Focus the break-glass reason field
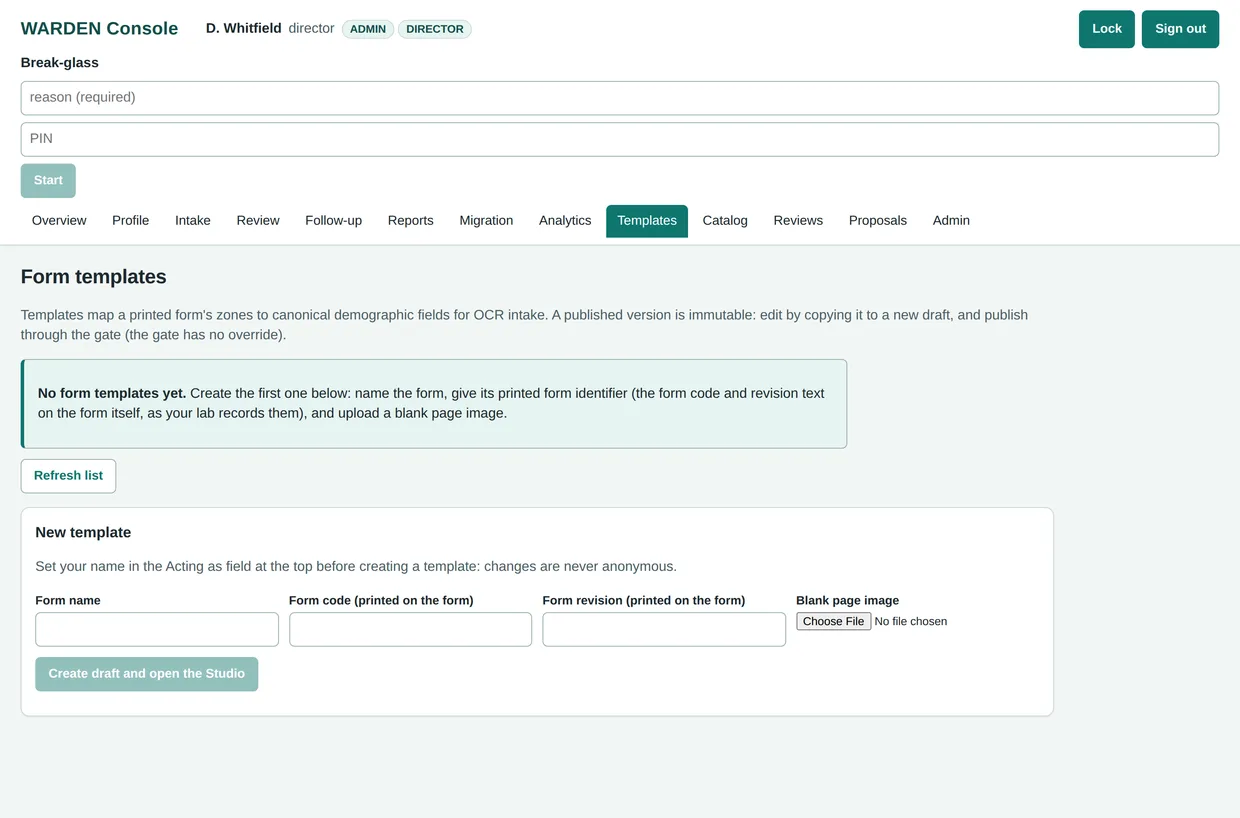Screen dimensions: 1240x818 tap(619, 98)
